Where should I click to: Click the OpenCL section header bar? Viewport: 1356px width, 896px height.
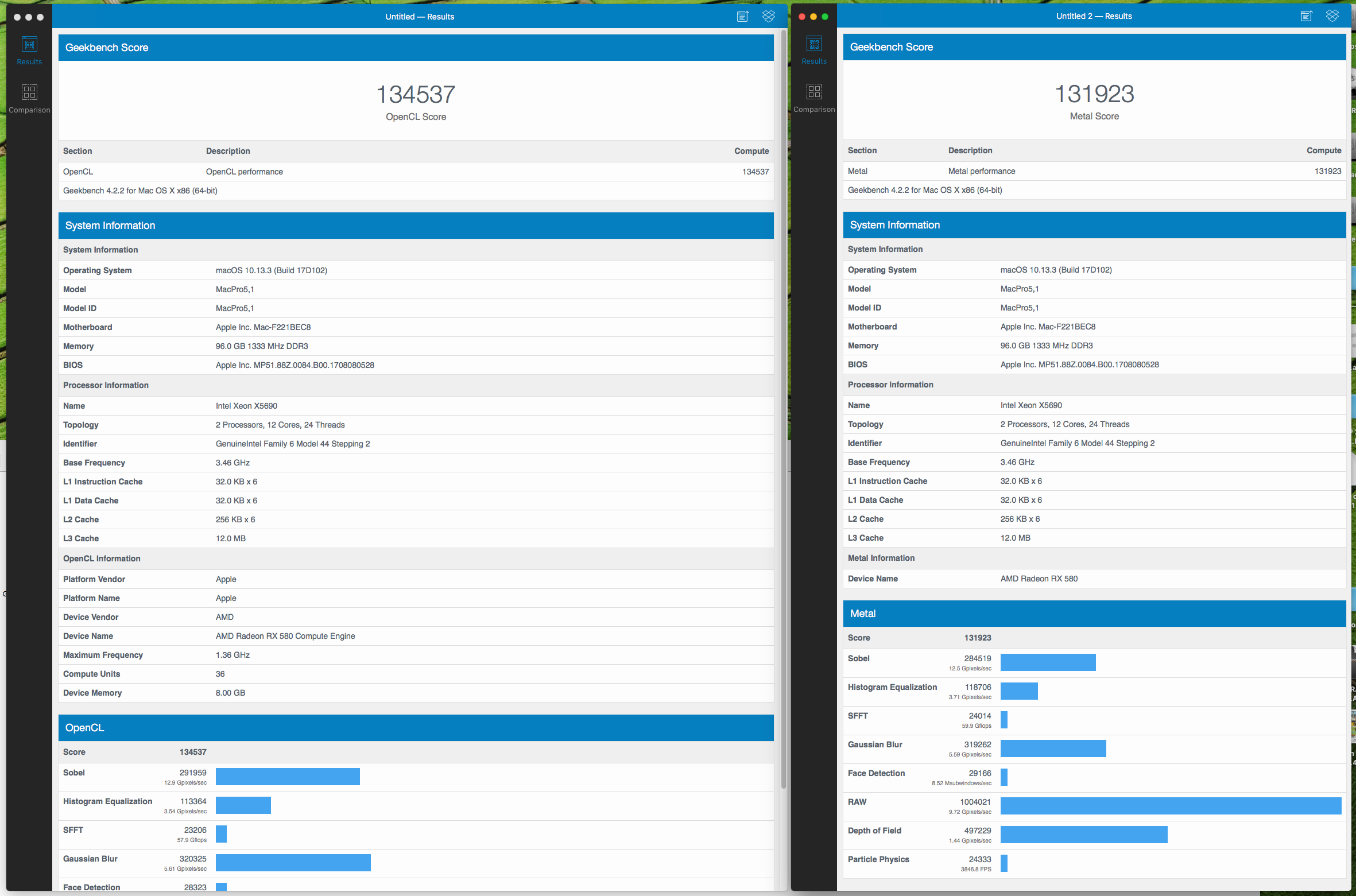pos(416,728)
